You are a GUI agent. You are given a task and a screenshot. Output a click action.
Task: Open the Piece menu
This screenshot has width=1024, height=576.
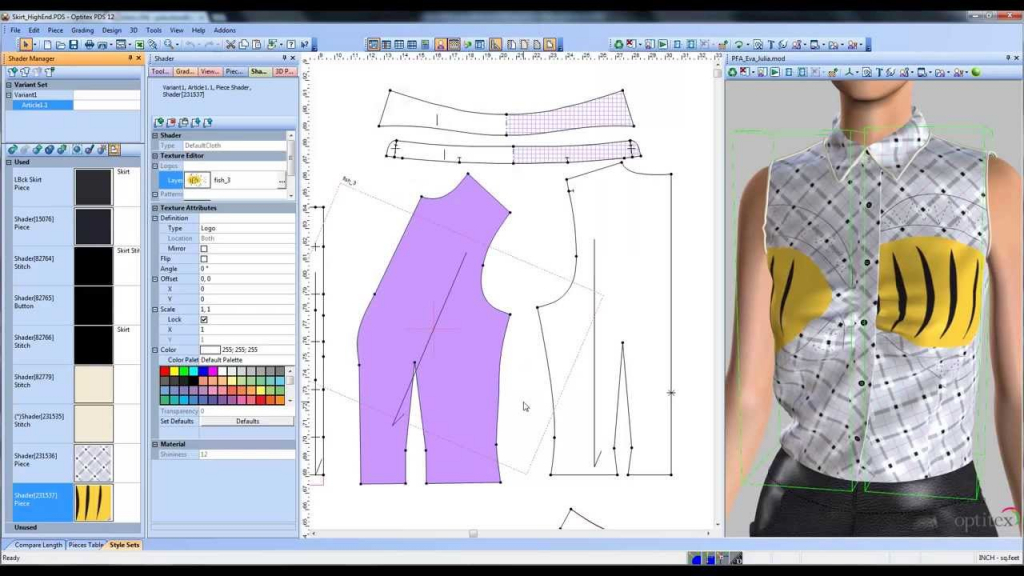coord(56,30)
